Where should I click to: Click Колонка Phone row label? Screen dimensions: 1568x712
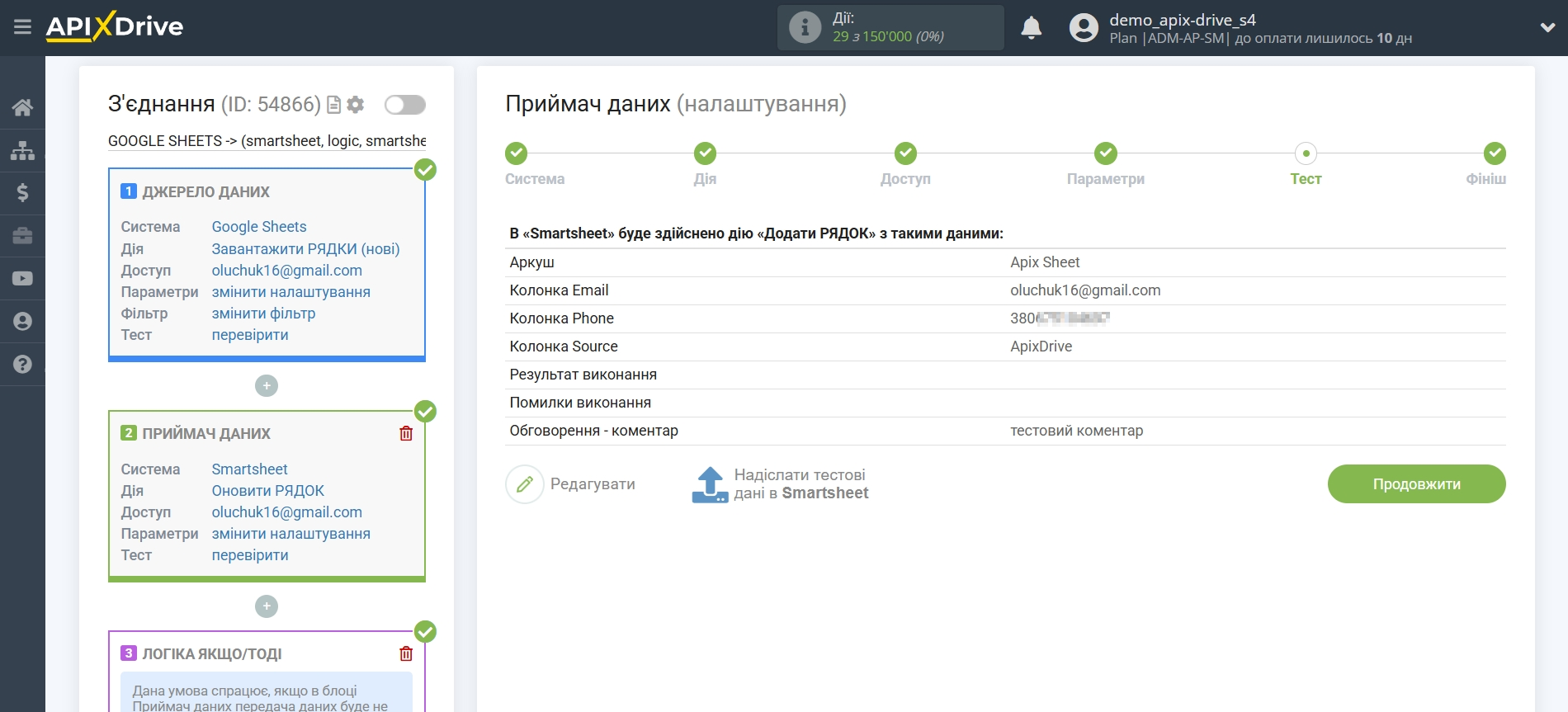(x=561, y=318)
